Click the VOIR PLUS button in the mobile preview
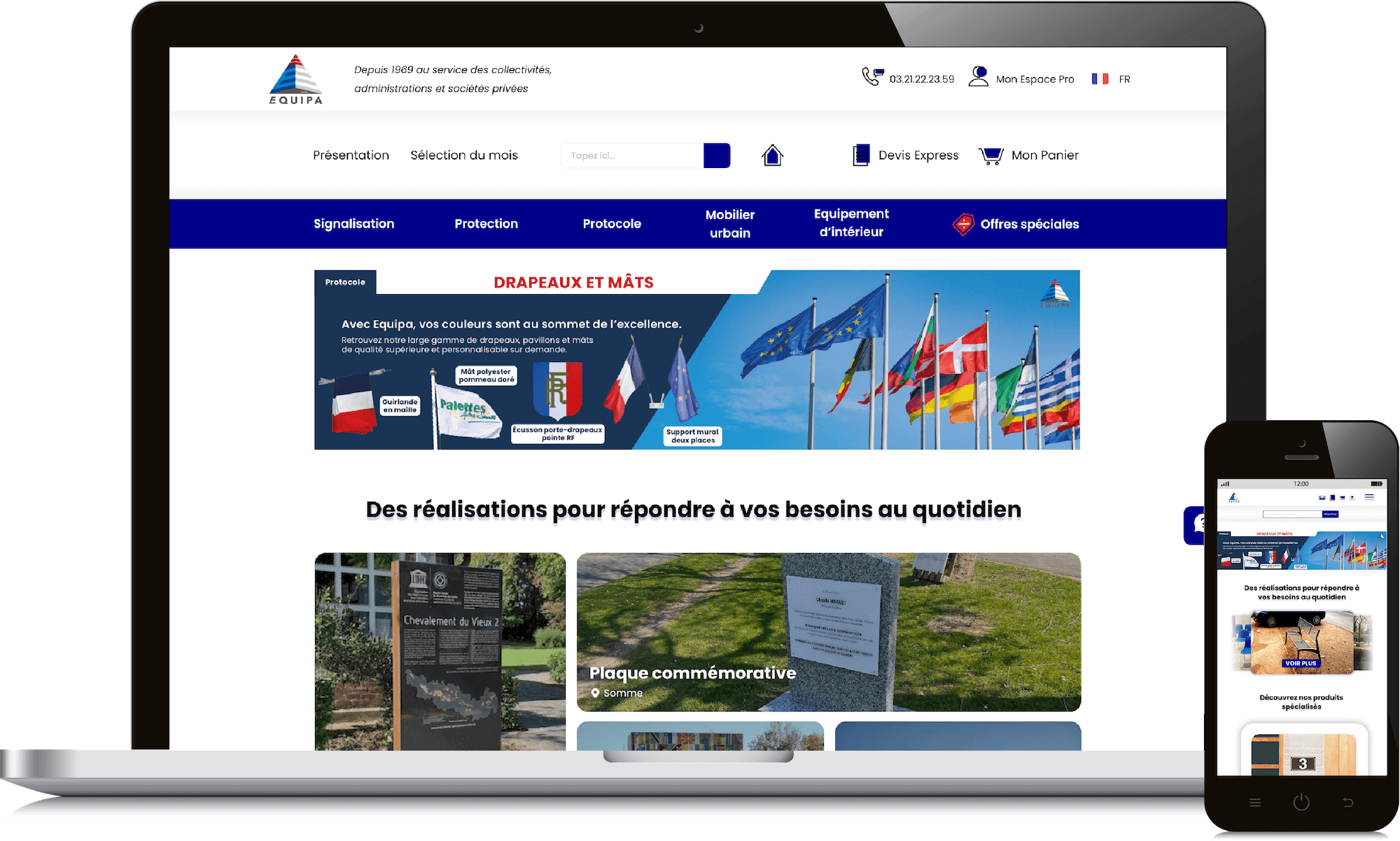The image size is (1400, 841). click(x=1300, y=663)
